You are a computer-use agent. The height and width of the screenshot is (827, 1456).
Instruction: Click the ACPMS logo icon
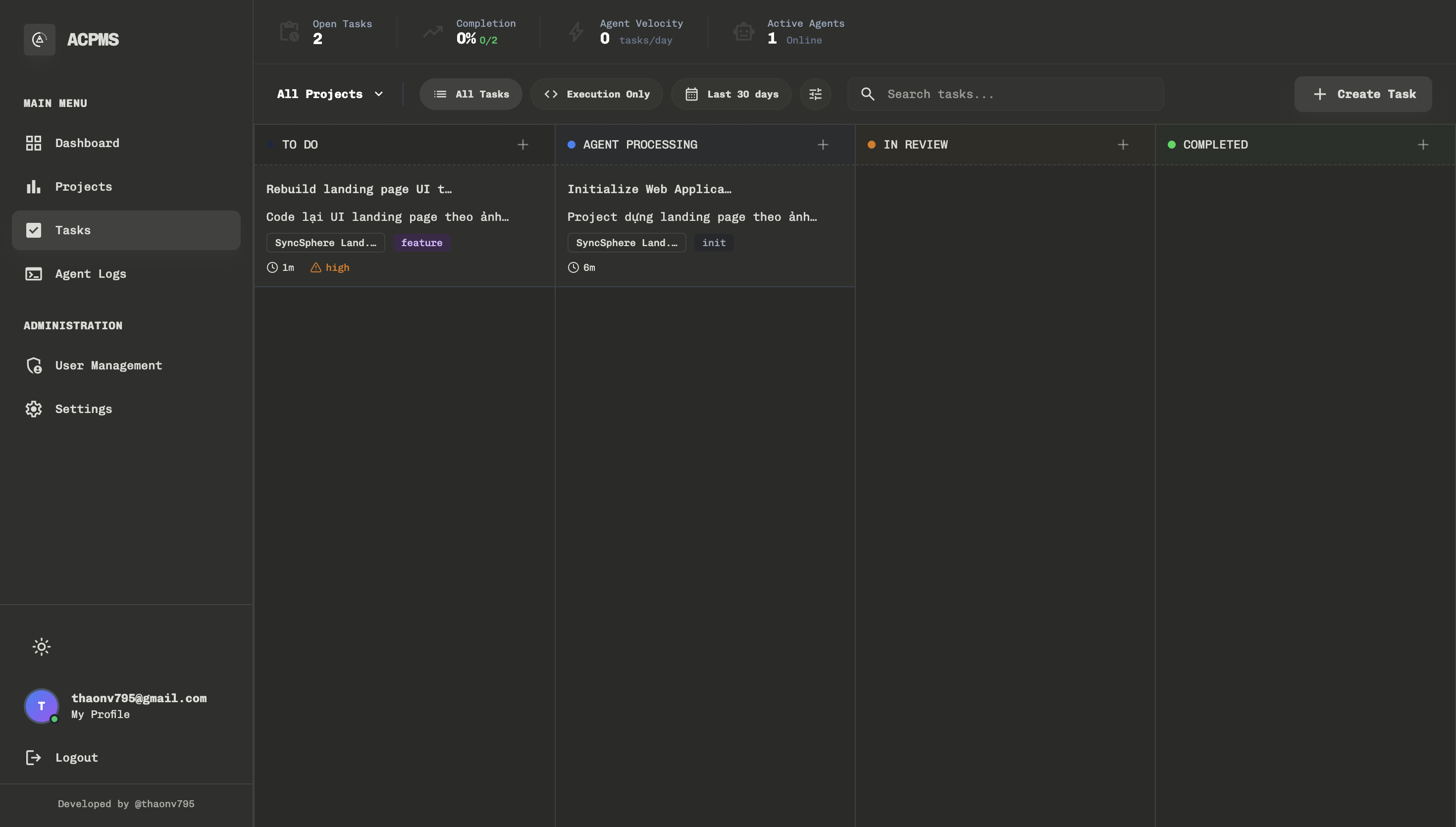coord(39,39)
